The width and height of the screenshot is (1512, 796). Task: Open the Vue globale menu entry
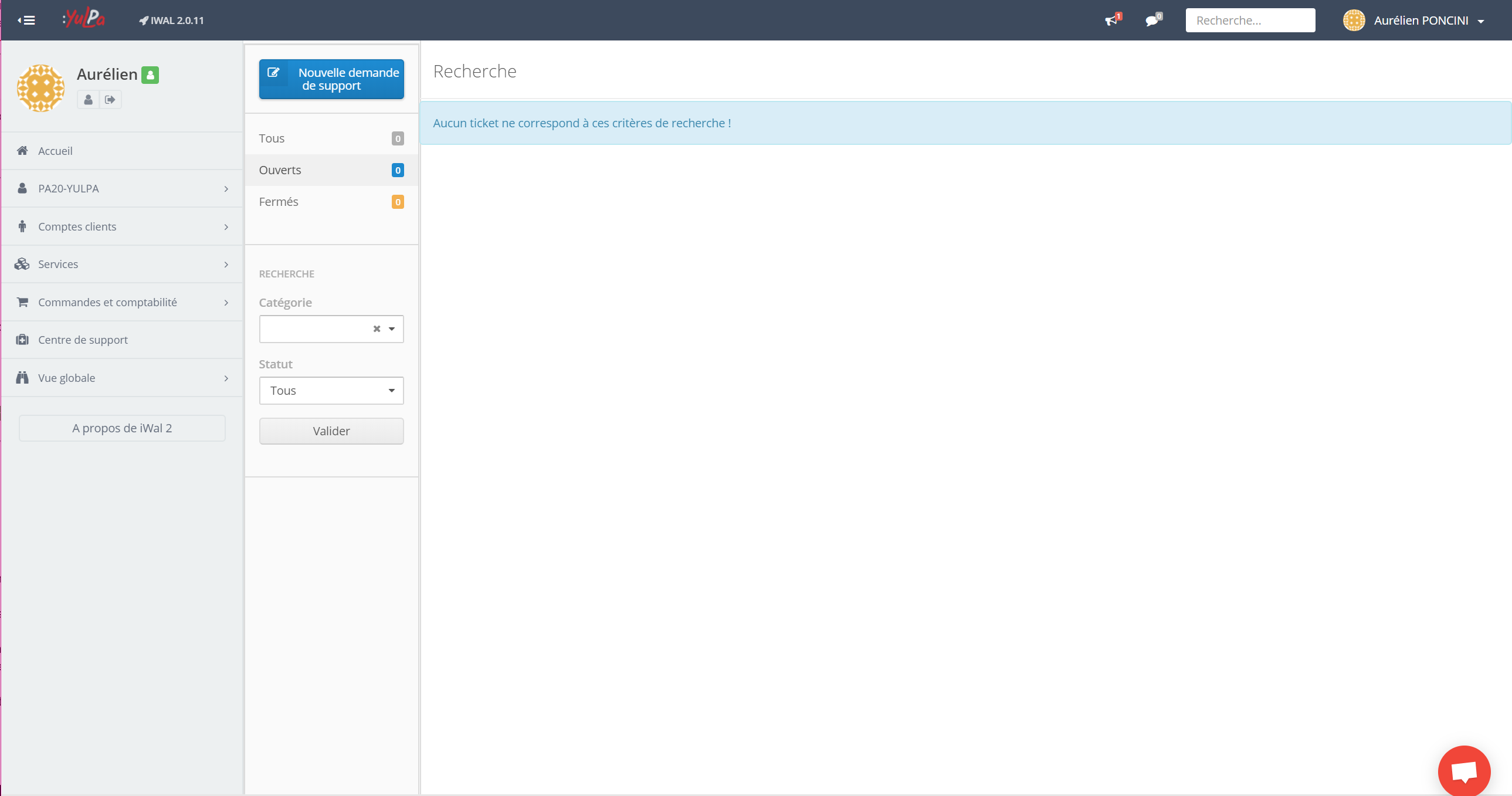122,378
